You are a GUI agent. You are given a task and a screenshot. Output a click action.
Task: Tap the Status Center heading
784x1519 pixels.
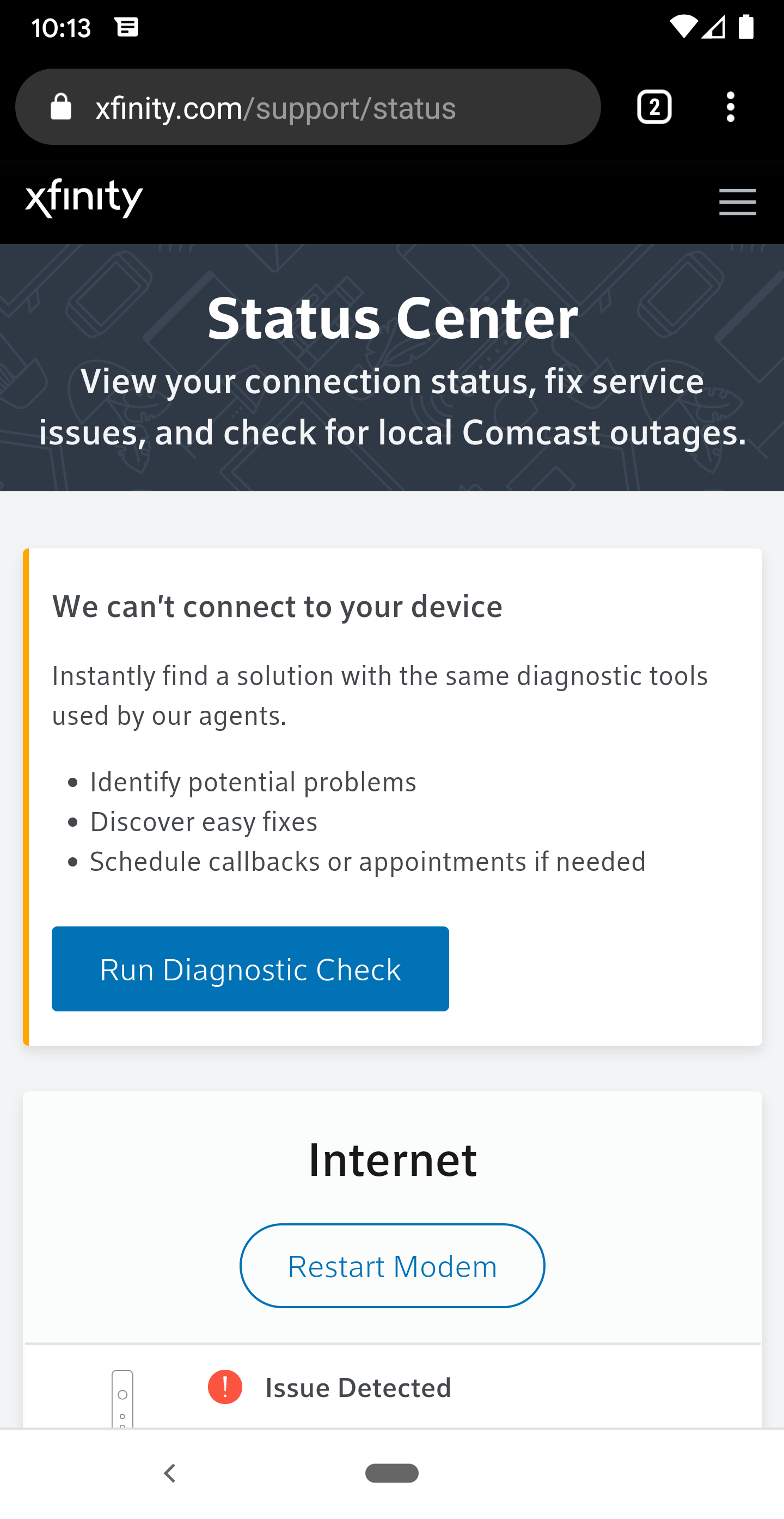pos(393,319)
